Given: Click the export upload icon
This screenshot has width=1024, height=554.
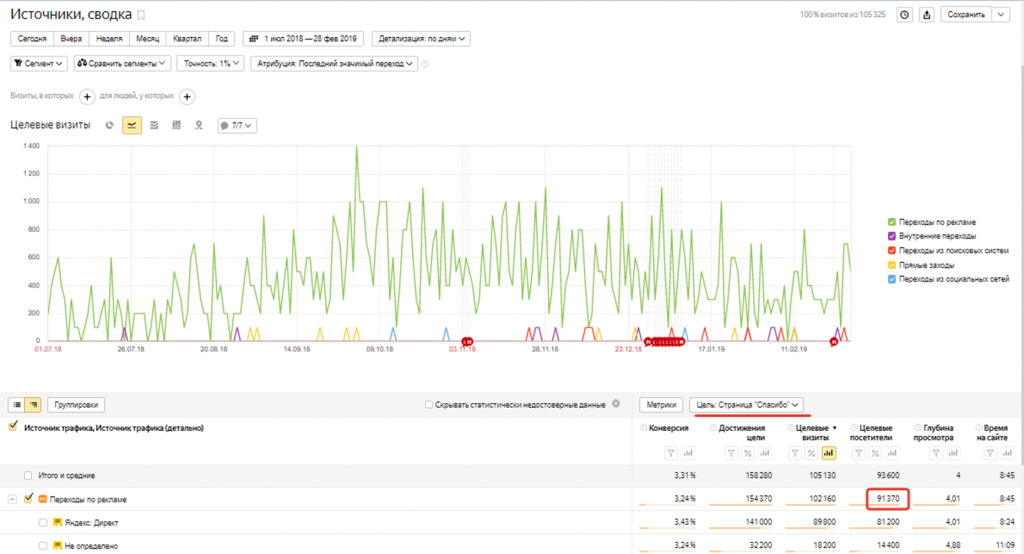Looking at the screenshot, I should [926, 14].
